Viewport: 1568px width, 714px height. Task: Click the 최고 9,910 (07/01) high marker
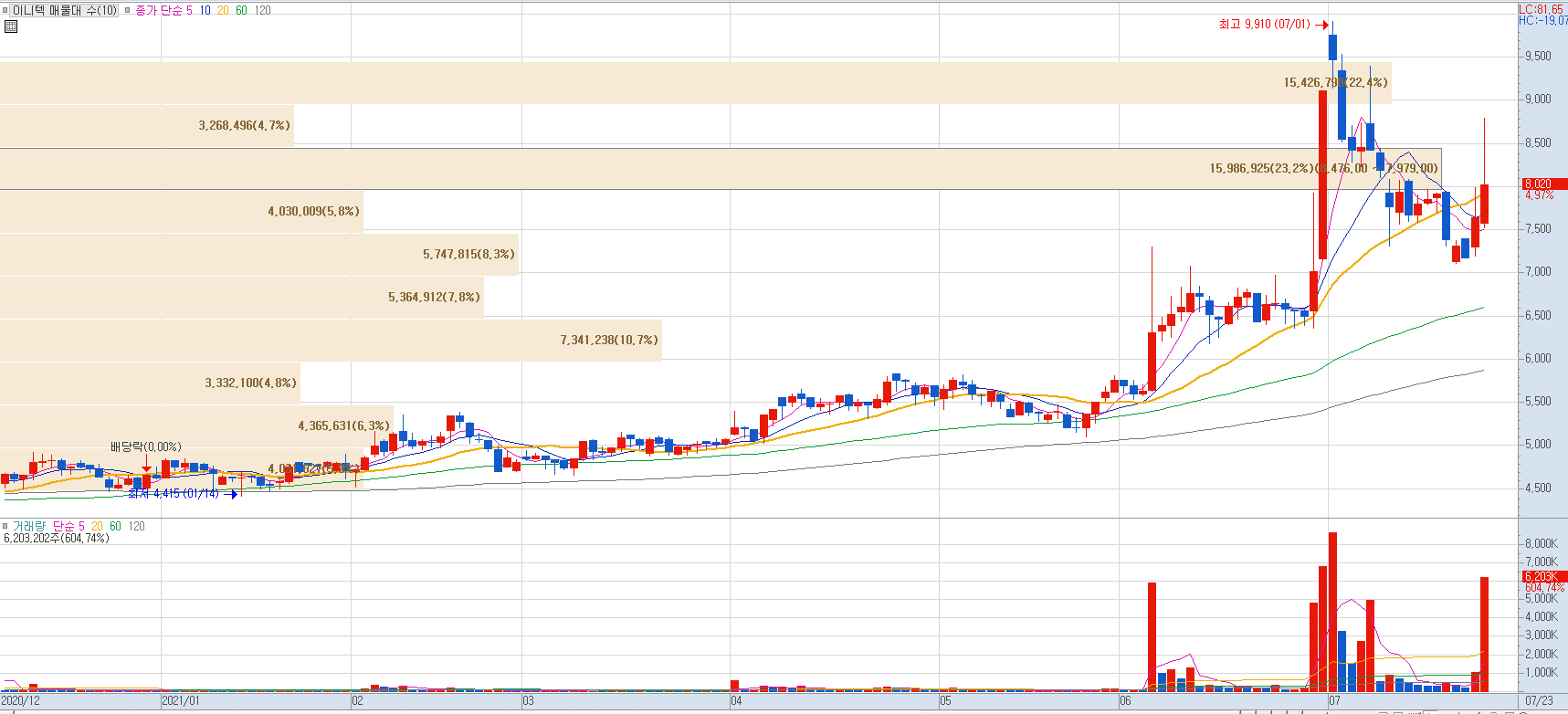1273,25
